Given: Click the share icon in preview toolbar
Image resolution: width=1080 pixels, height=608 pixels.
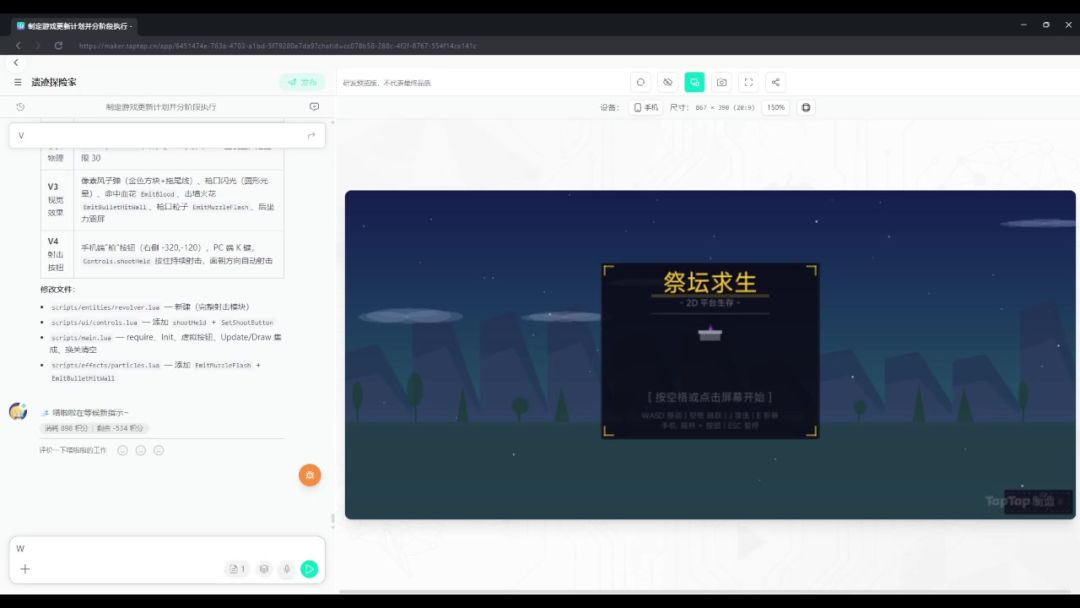Looking at the screenshot, I should (x=775, y=82).
